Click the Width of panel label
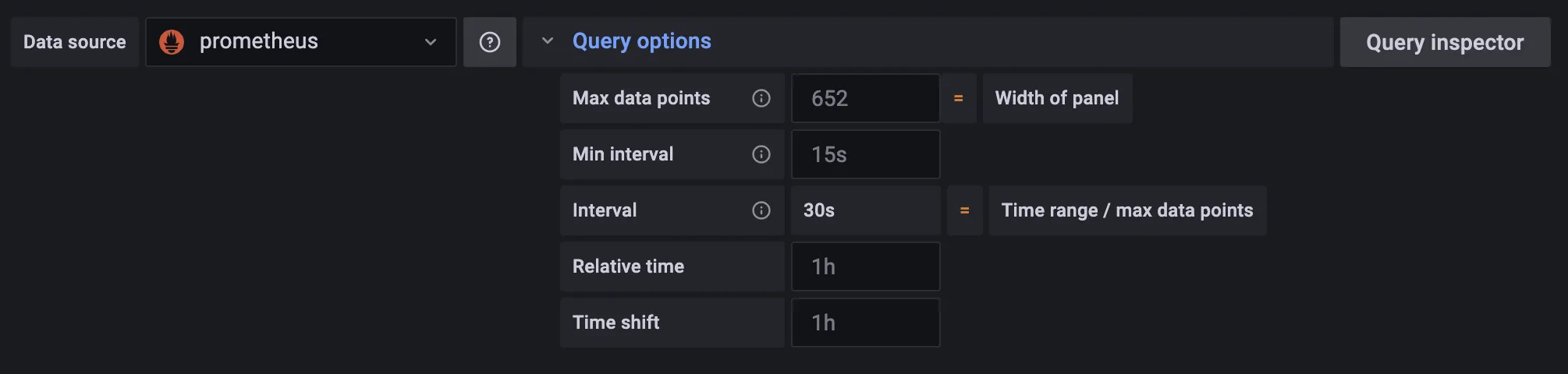Image resolution: width=1568 pixels, height=374 pixels. (x=1057, y=98)
